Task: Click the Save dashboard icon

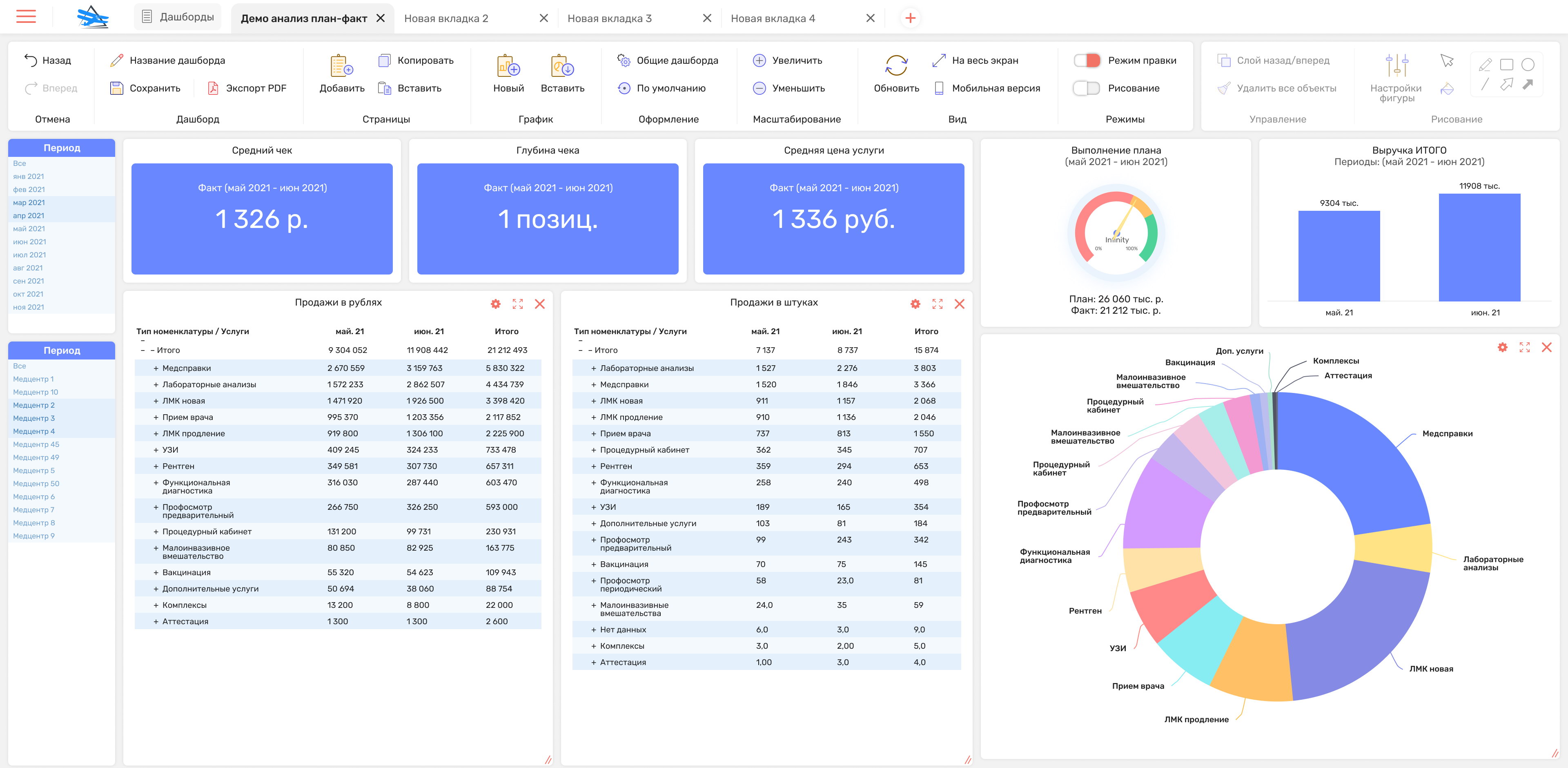Action: [116, 88]
